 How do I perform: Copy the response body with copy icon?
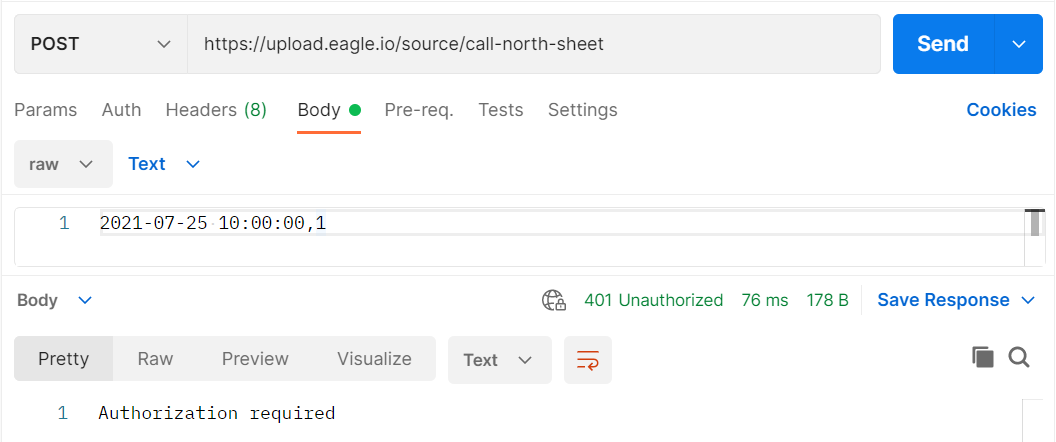(983, 357)
